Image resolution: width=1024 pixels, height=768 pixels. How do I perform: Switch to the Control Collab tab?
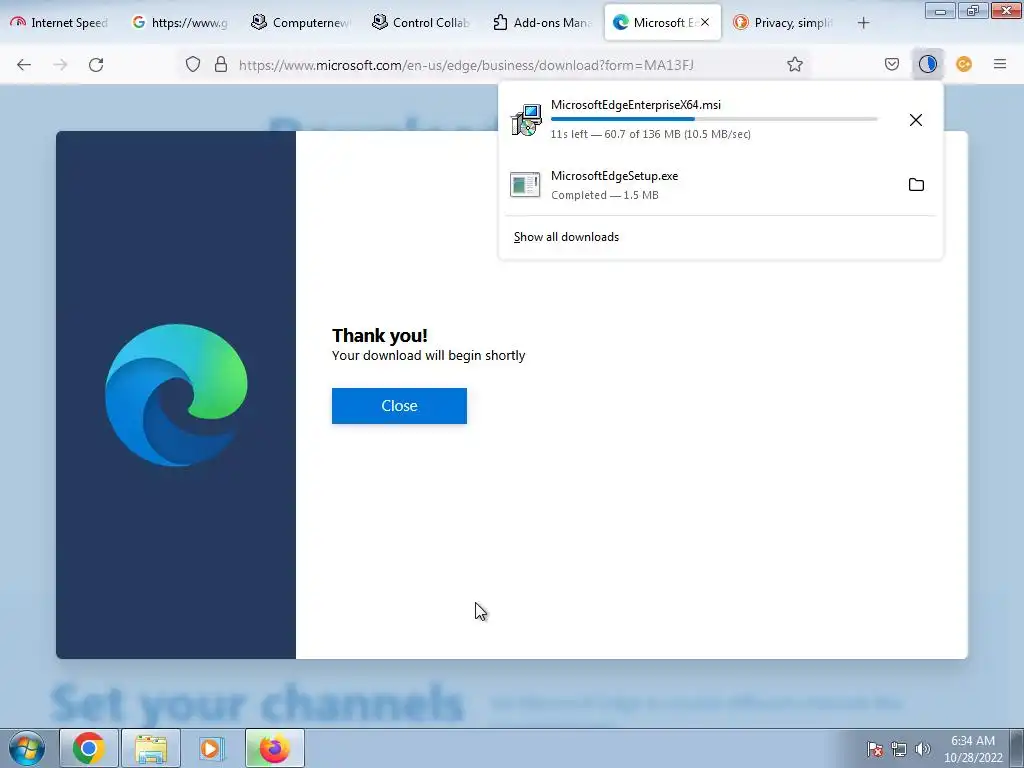click(x=421, y=22)
